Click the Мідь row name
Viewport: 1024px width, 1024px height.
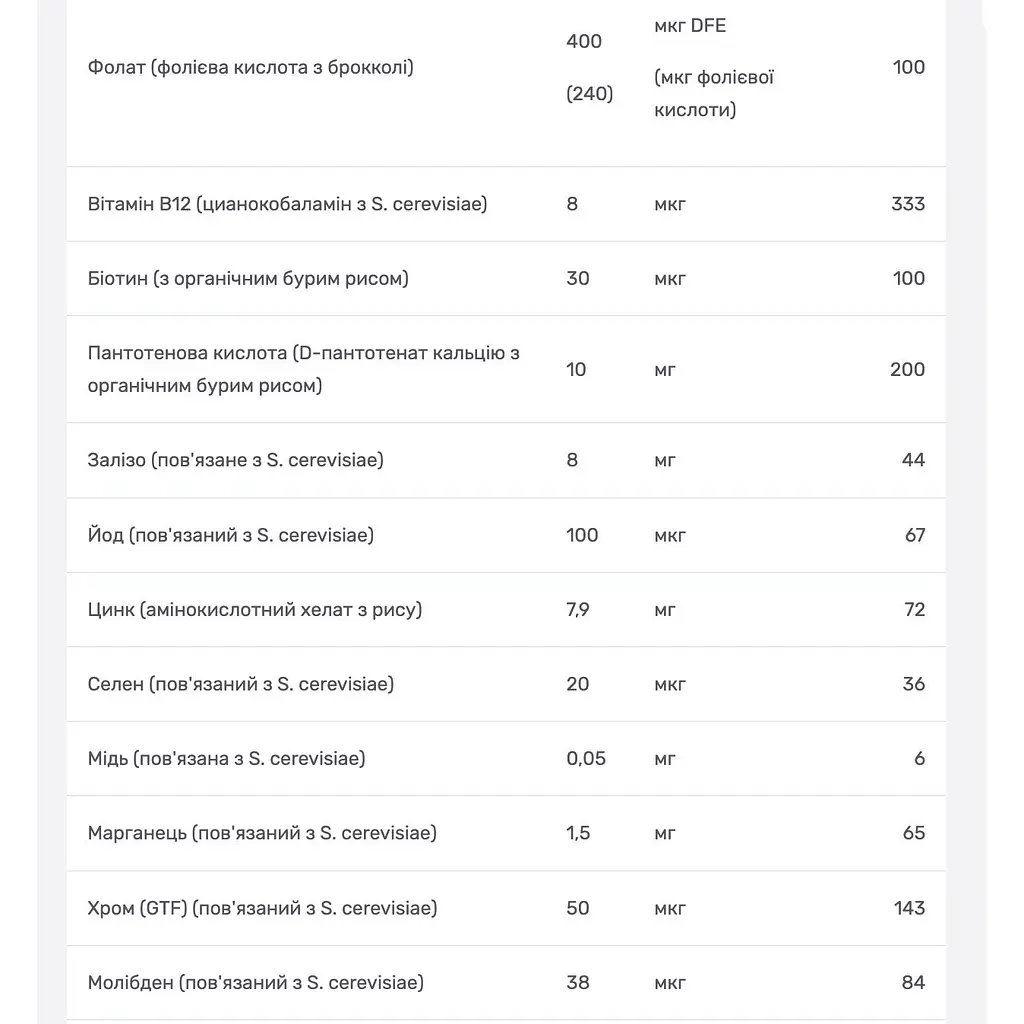227,758
